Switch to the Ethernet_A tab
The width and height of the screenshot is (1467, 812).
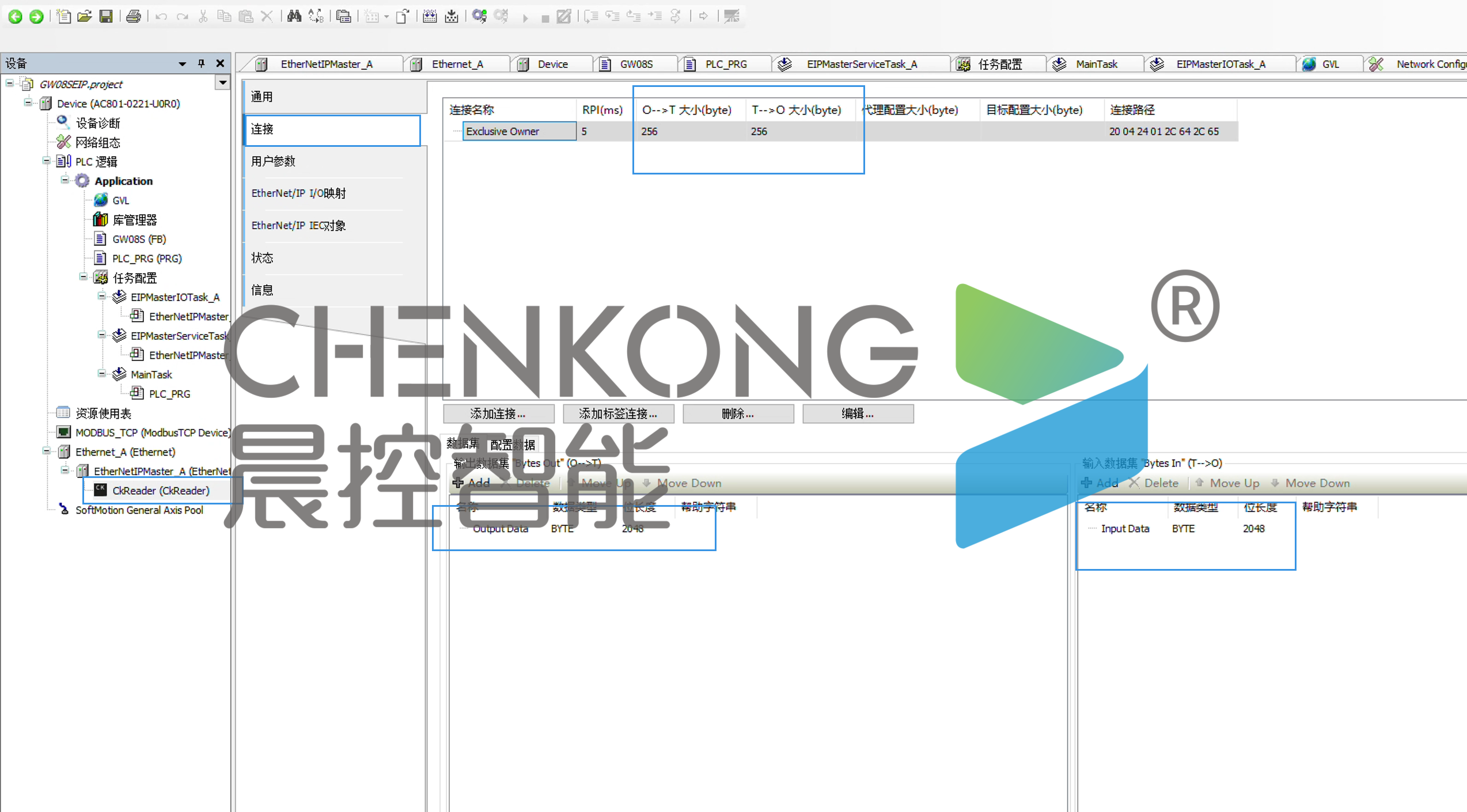(457, 64)
